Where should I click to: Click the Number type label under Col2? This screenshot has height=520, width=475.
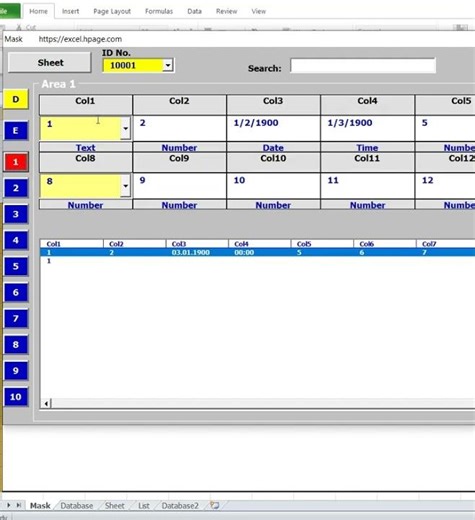pos(179,147)
